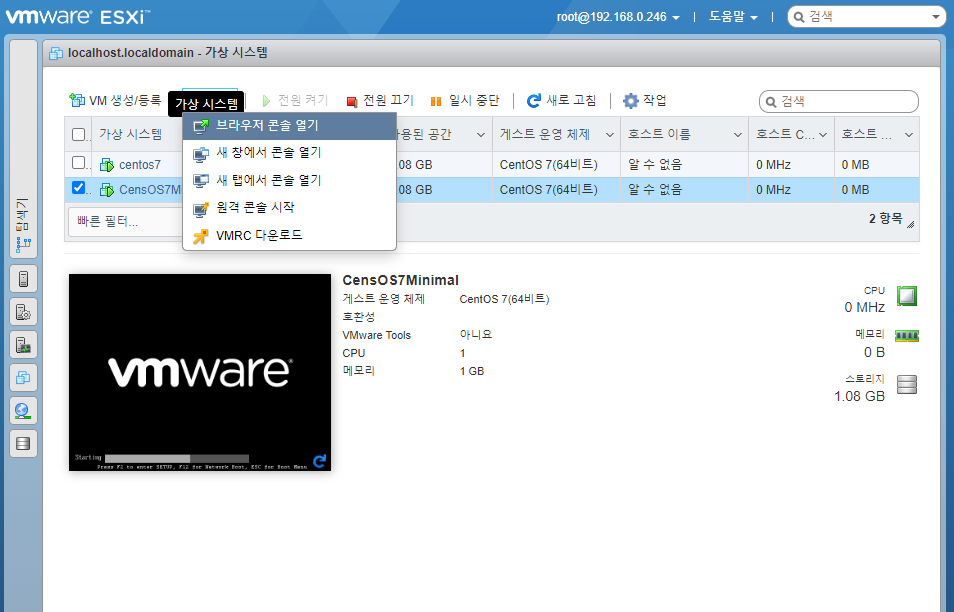
Task: Choose open console in new tab
Action: (x=290, y=180)
